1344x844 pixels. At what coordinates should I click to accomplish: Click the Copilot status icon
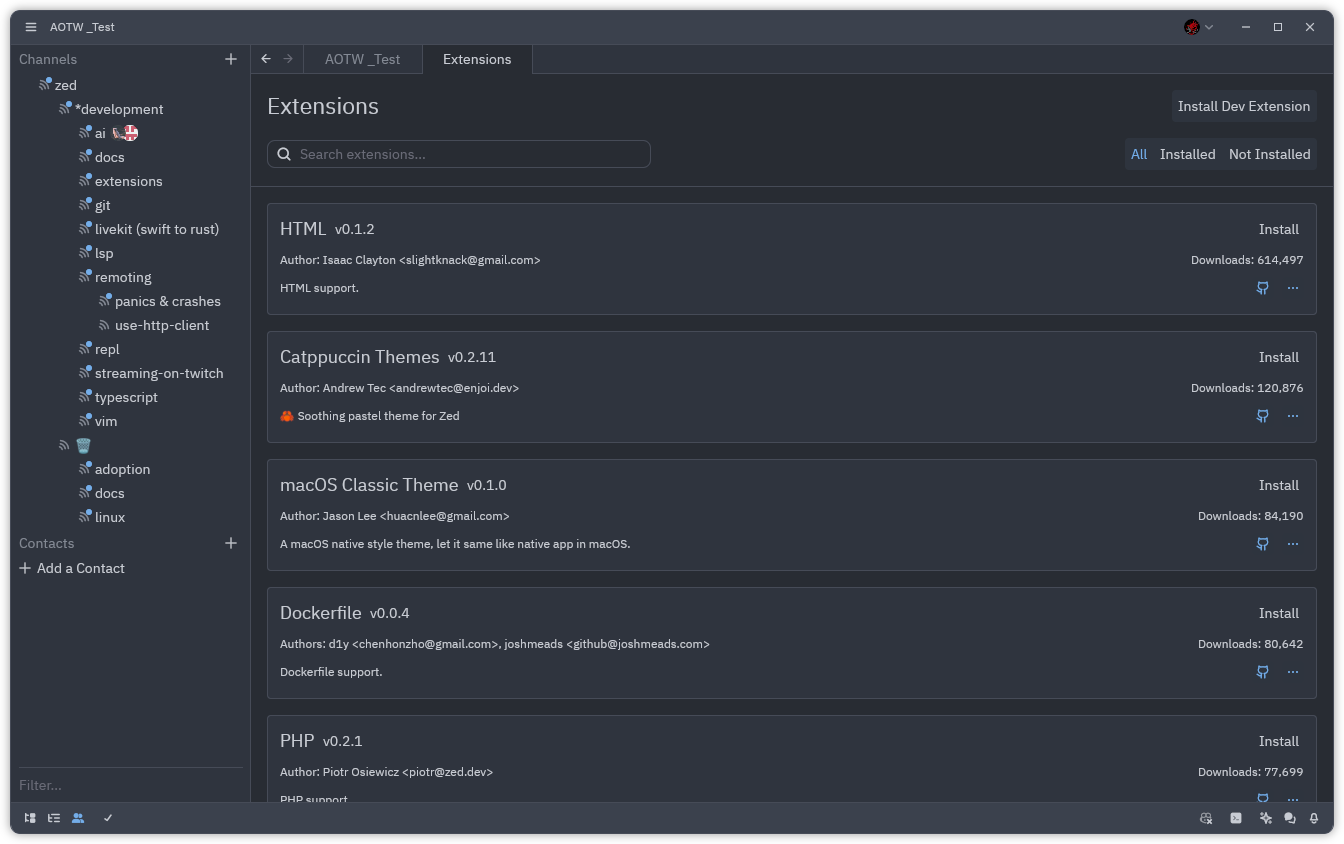pos(1206,818)
